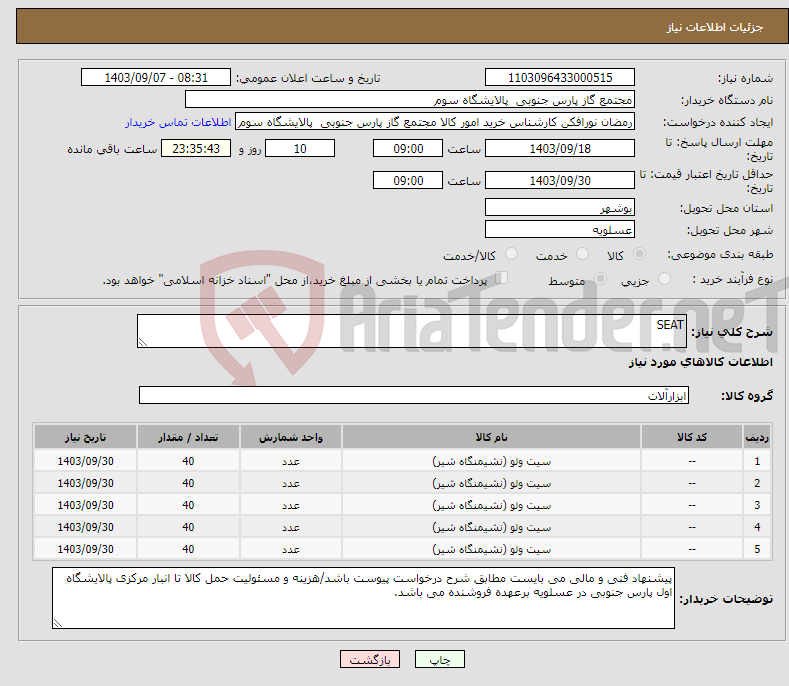Click the goods group field ابزارآلات

point(414,396)
